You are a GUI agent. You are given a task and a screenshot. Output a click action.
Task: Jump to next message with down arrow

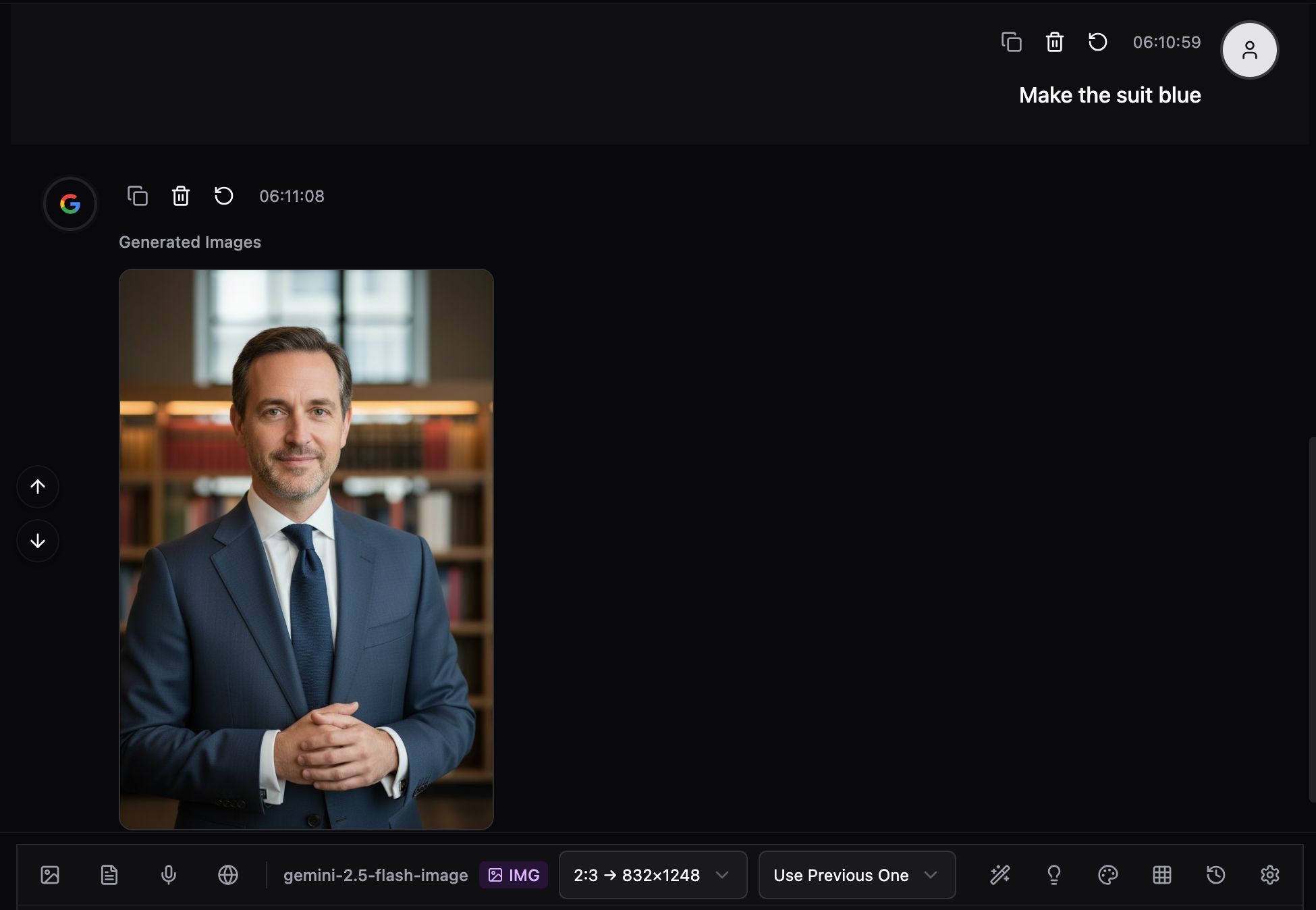(x=38, y=541)
